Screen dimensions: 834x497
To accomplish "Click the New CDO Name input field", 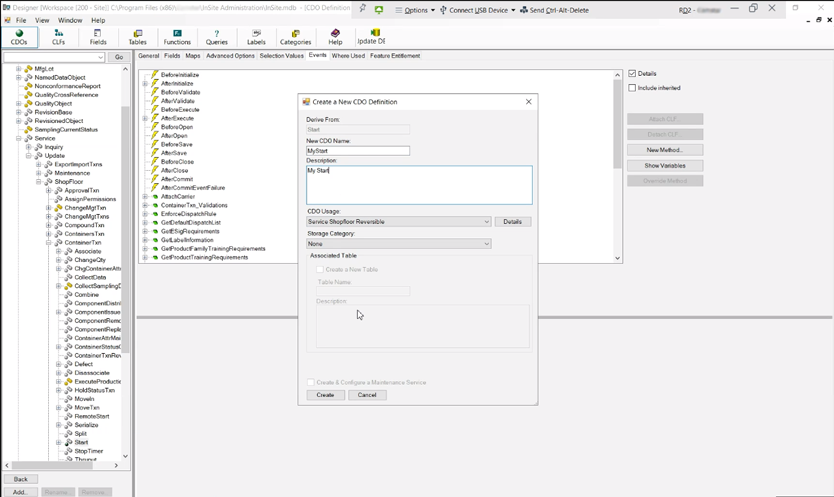I will tap(358, 151).
